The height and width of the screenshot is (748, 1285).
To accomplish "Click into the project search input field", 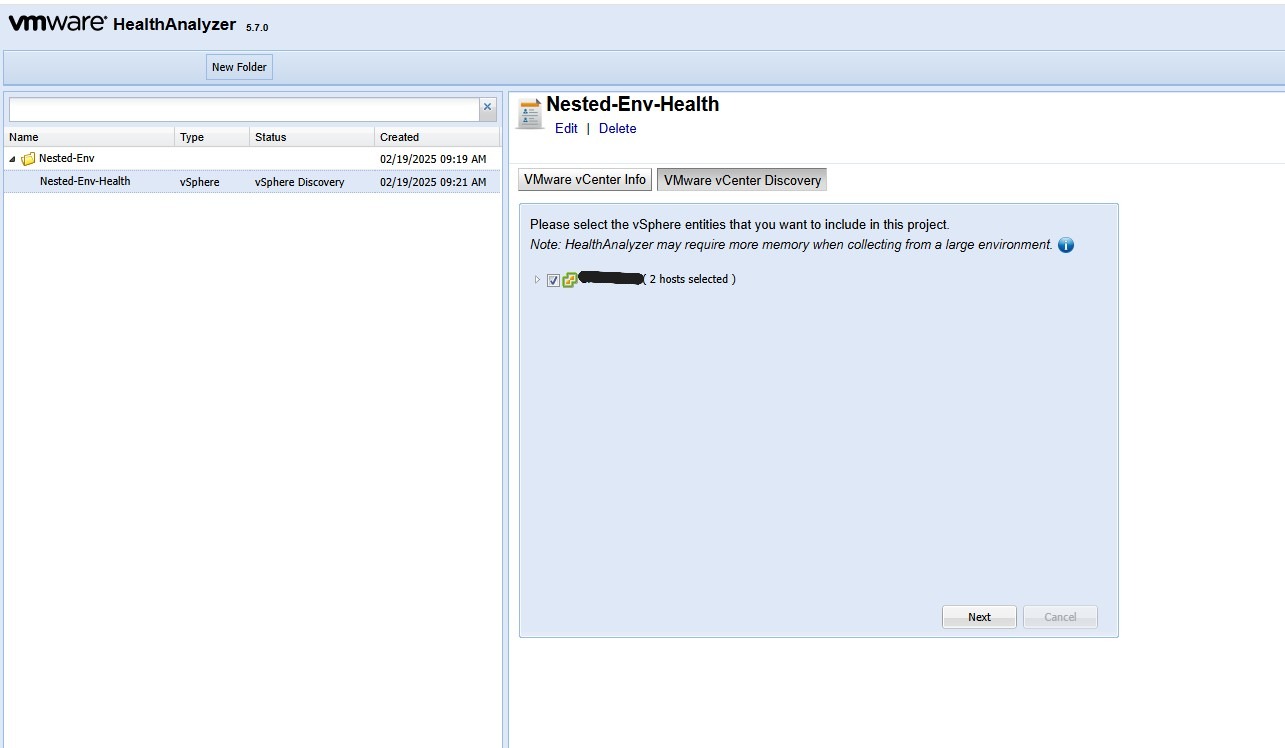I will click(x=244, y=109).
